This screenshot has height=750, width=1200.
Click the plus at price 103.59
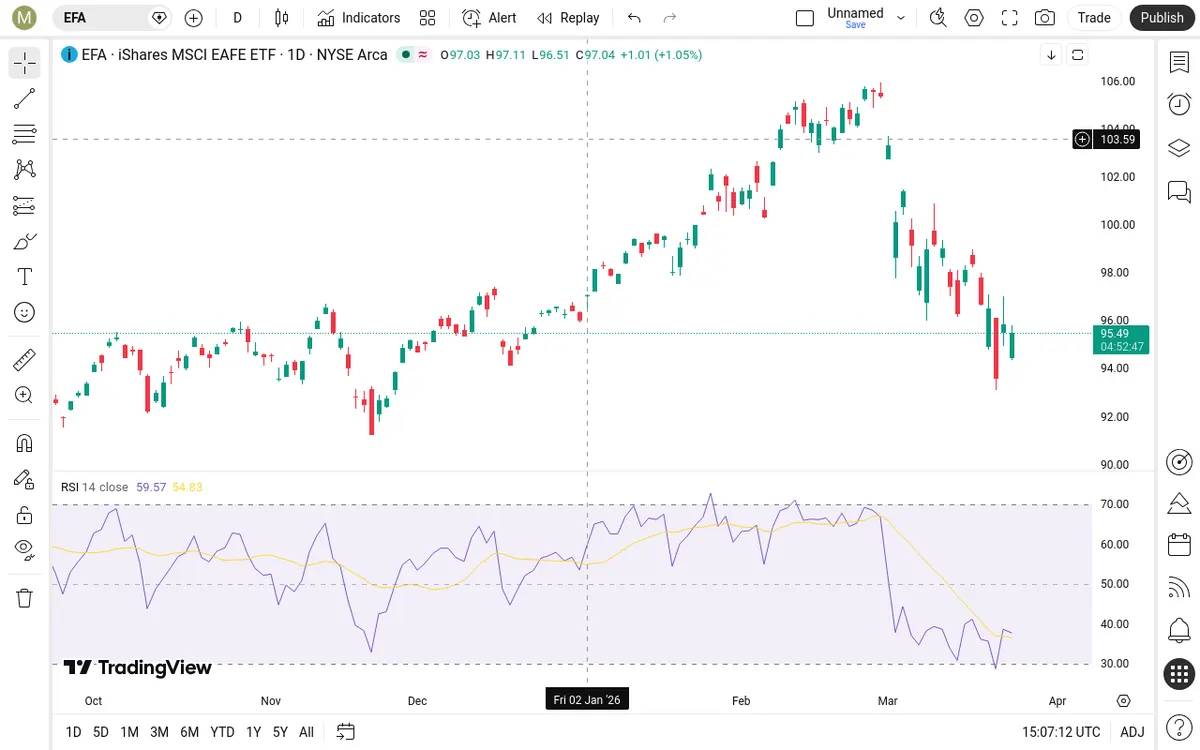1082,140
